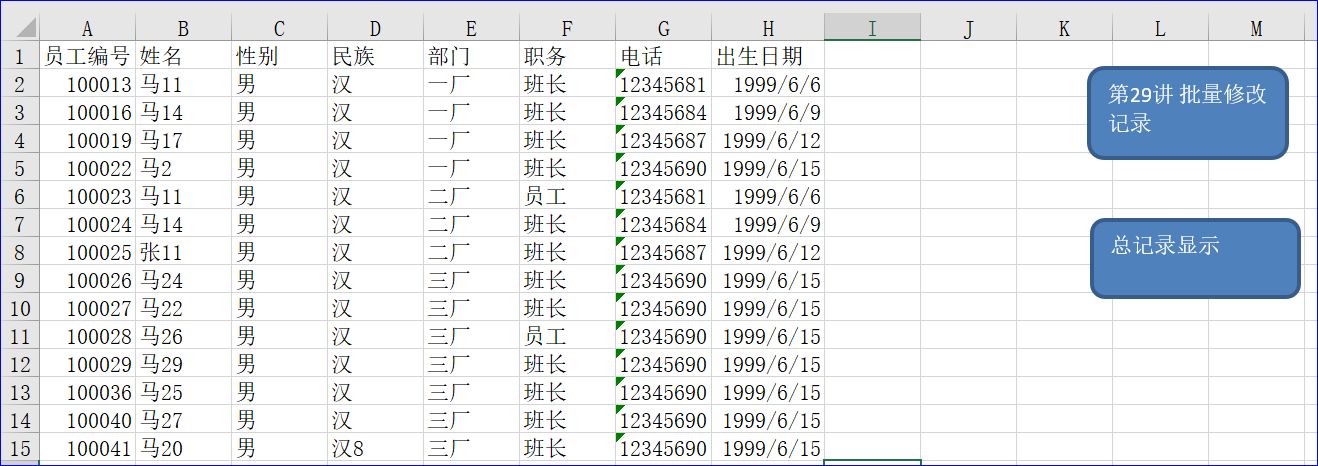Image resolution: width=1318 pixels, height=466 pixels.
Task: Click the '民族' header cell
Action: [376, 56]
